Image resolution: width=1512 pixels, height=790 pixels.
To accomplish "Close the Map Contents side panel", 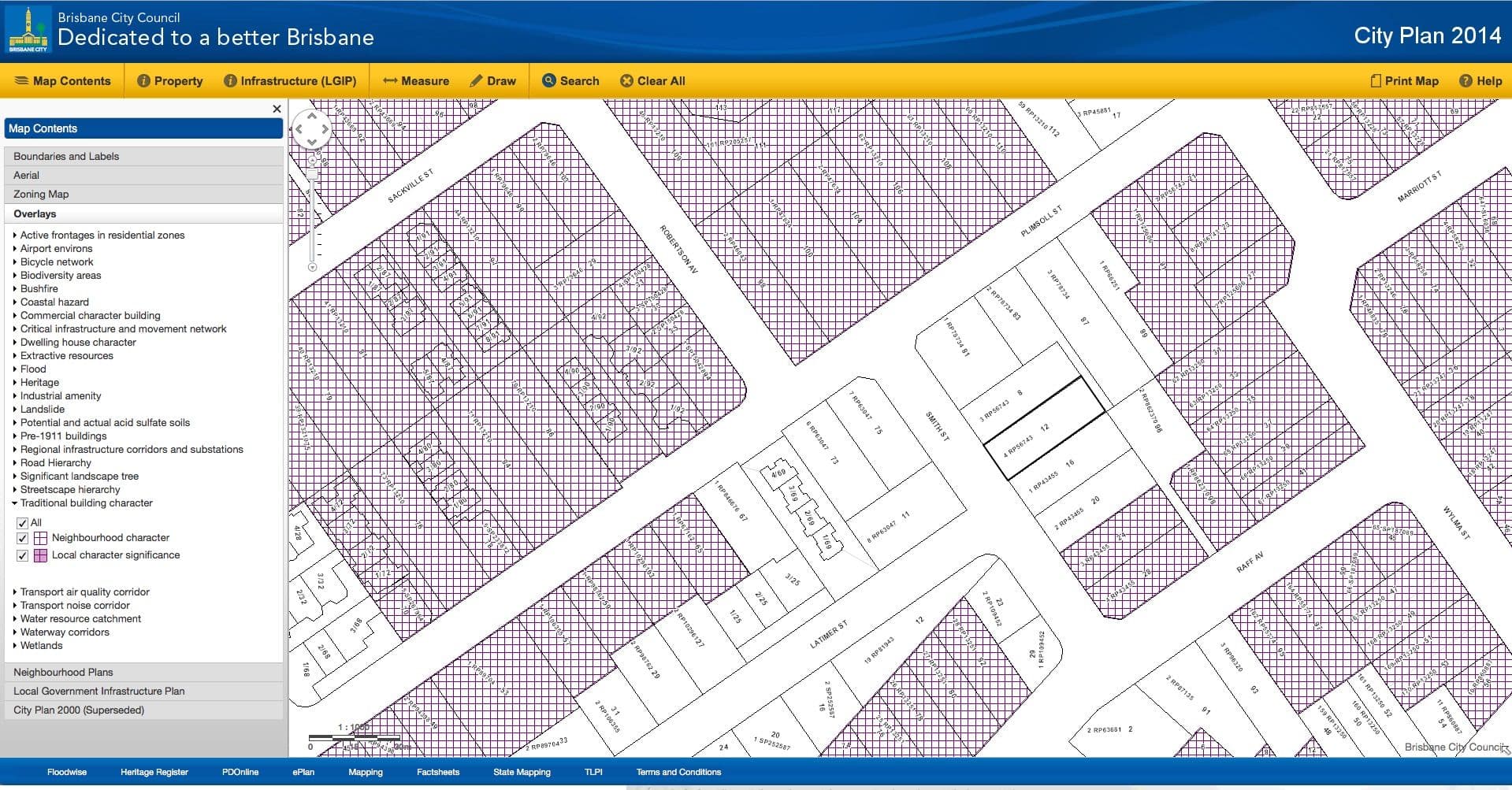I will coord(277,109).
